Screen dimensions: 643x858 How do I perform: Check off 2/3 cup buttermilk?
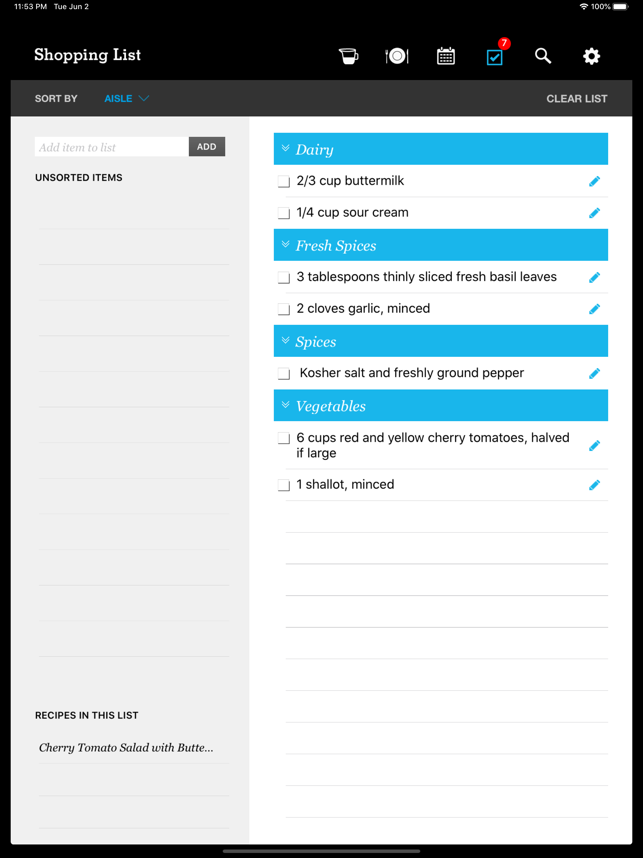(283, 182)
